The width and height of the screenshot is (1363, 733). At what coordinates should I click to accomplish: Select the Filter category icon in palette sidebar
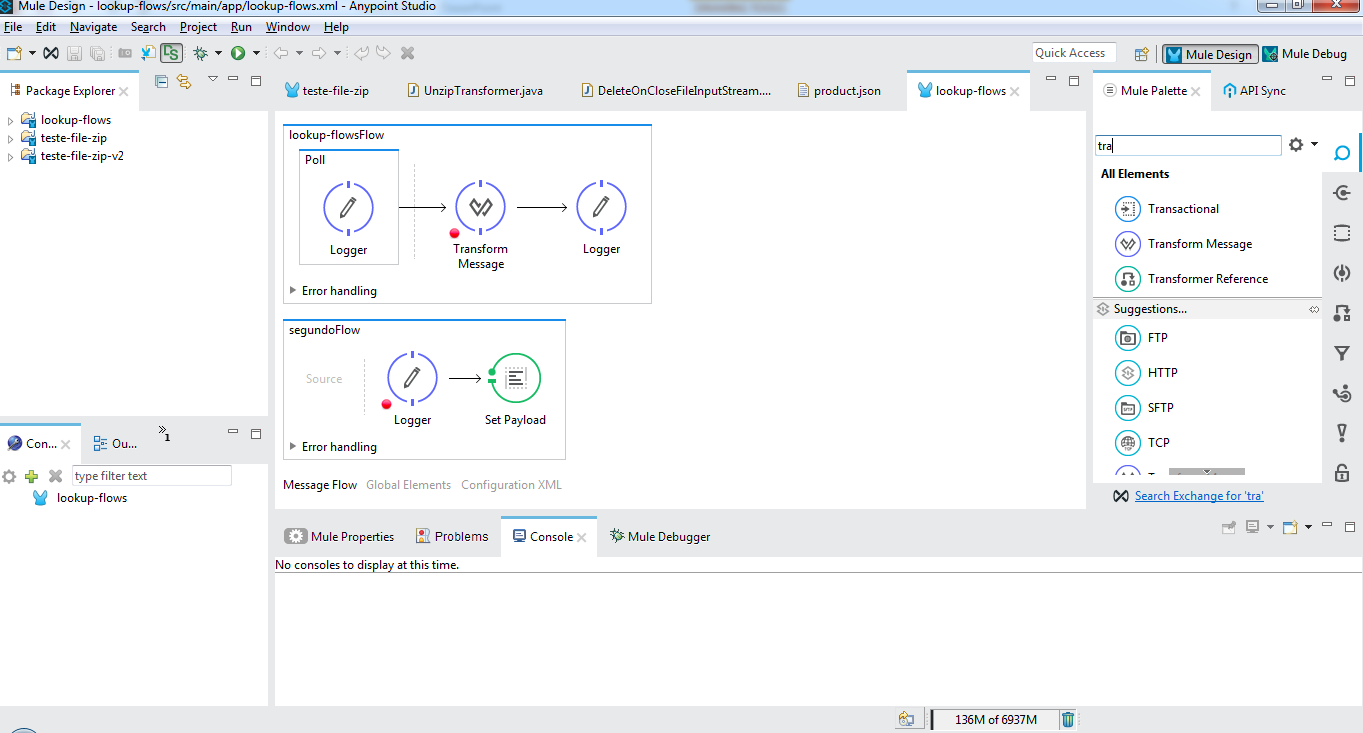1341,352
